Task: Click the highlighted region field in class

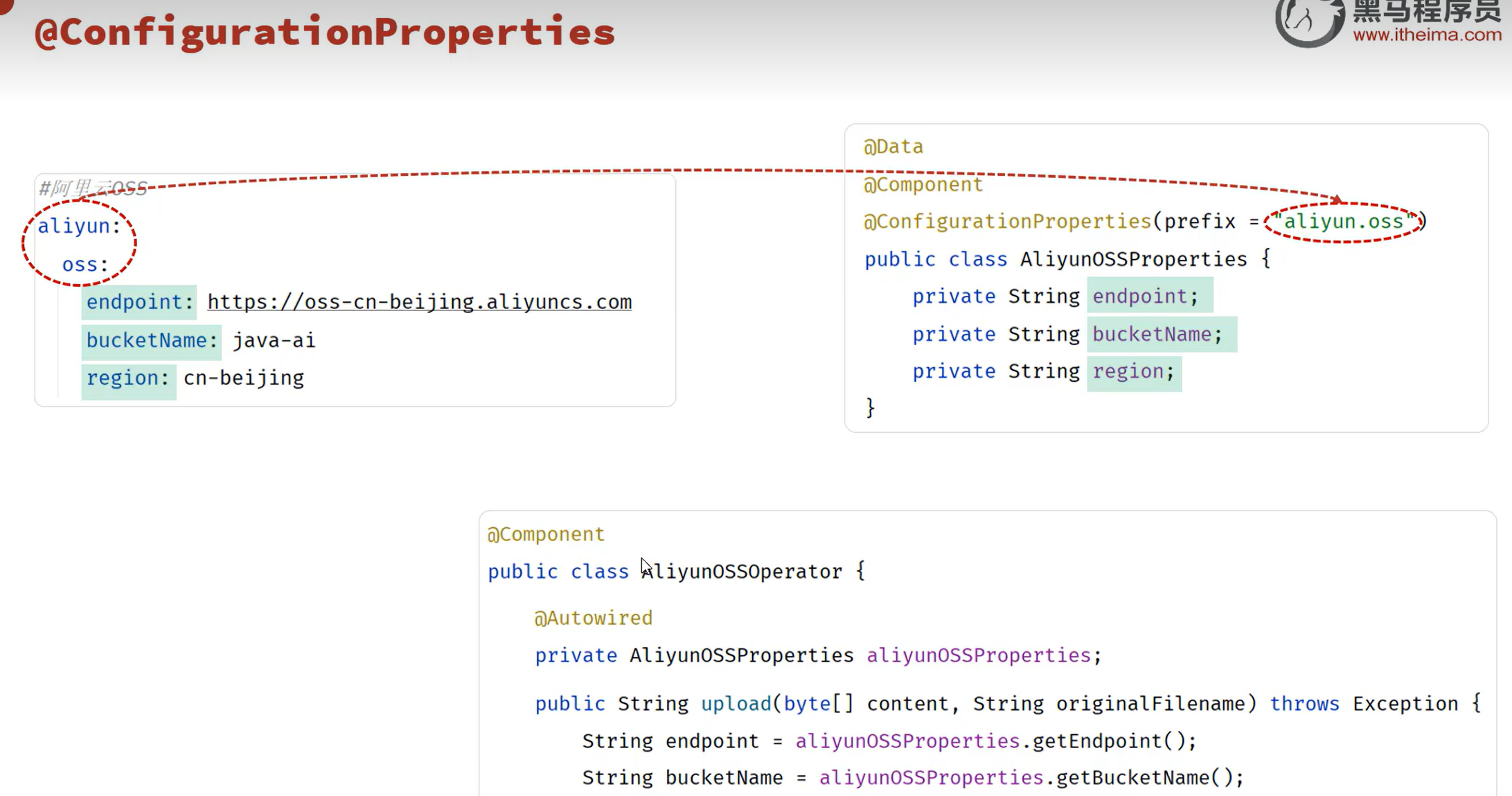Action: coord(1135,372)
